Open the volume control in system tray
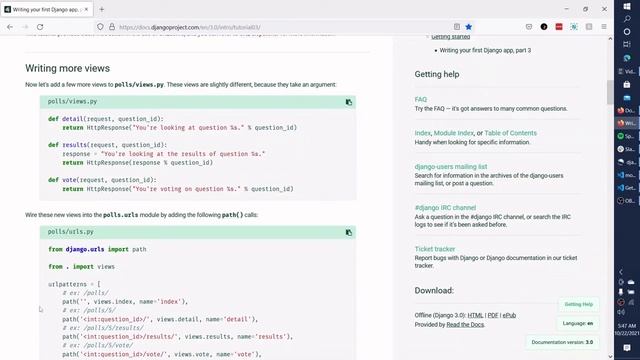Viewport: 640px width, 360px height. coord(621,312)
